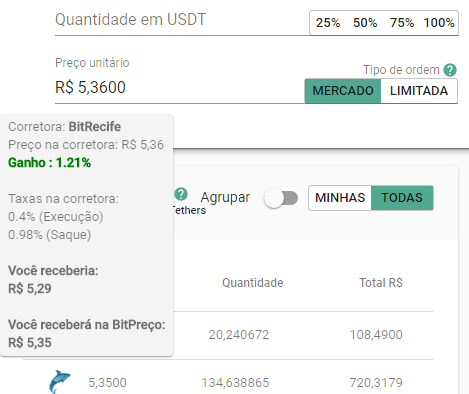Select LIMITADA order type

[419, 91]
